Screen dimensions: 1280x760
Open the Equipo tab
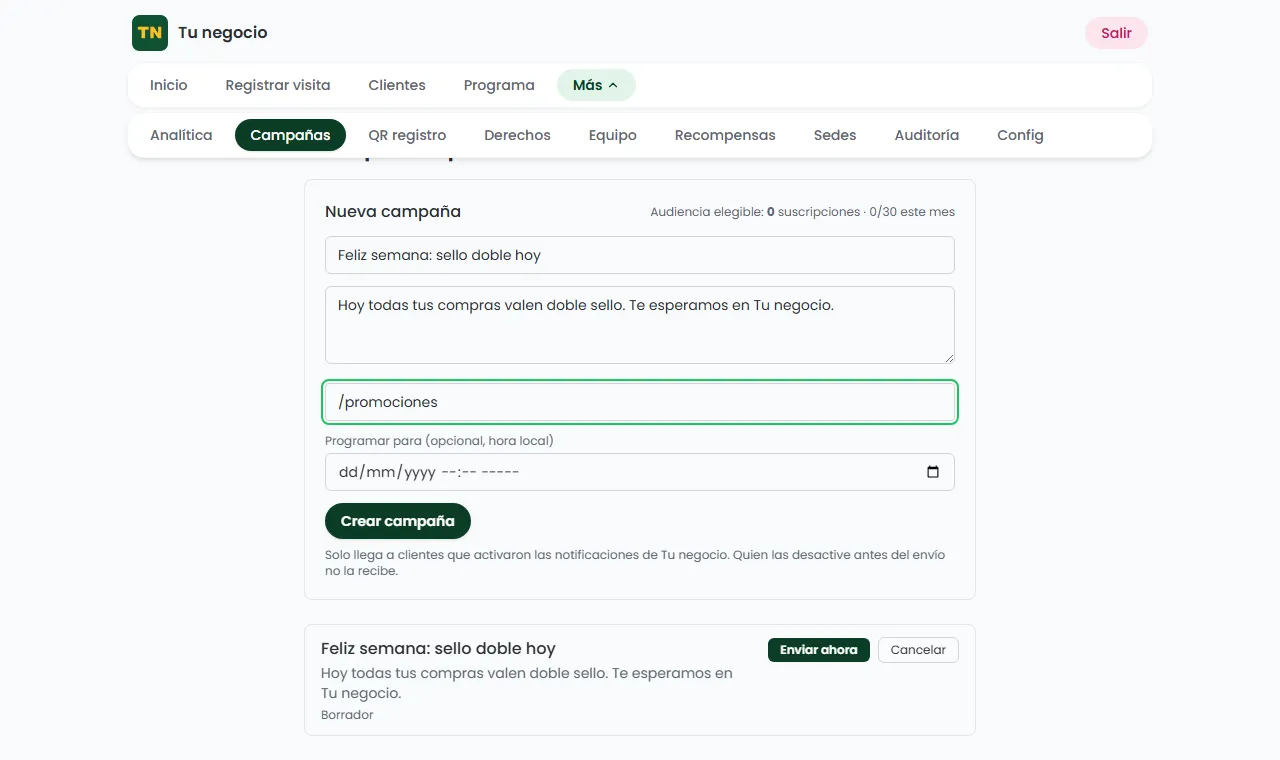click(613, 135)
